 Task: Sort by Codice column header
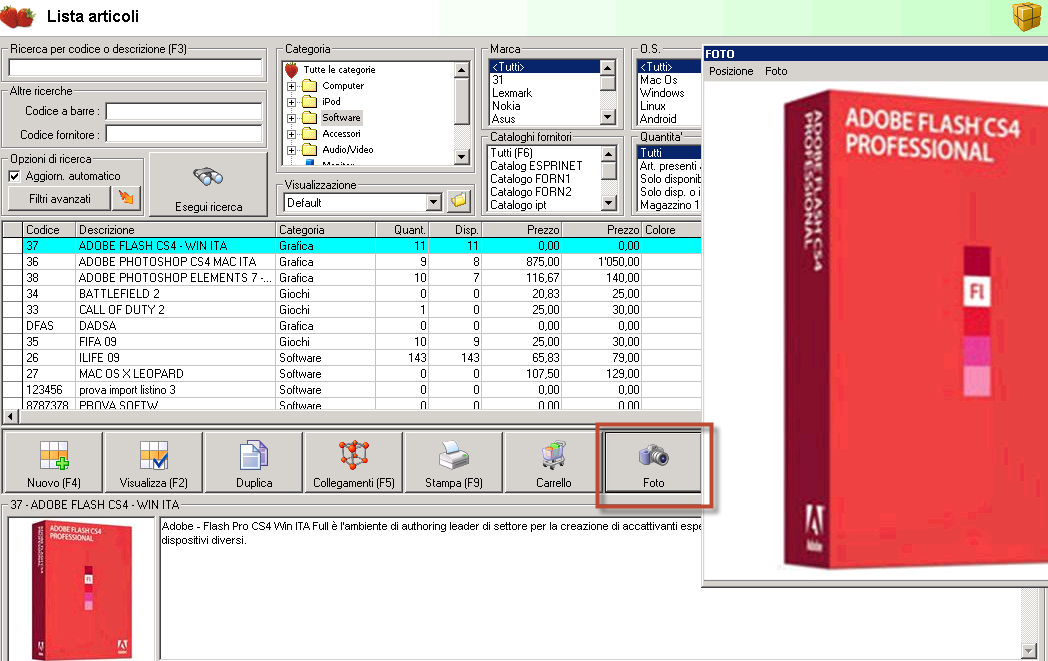[49, 230]
